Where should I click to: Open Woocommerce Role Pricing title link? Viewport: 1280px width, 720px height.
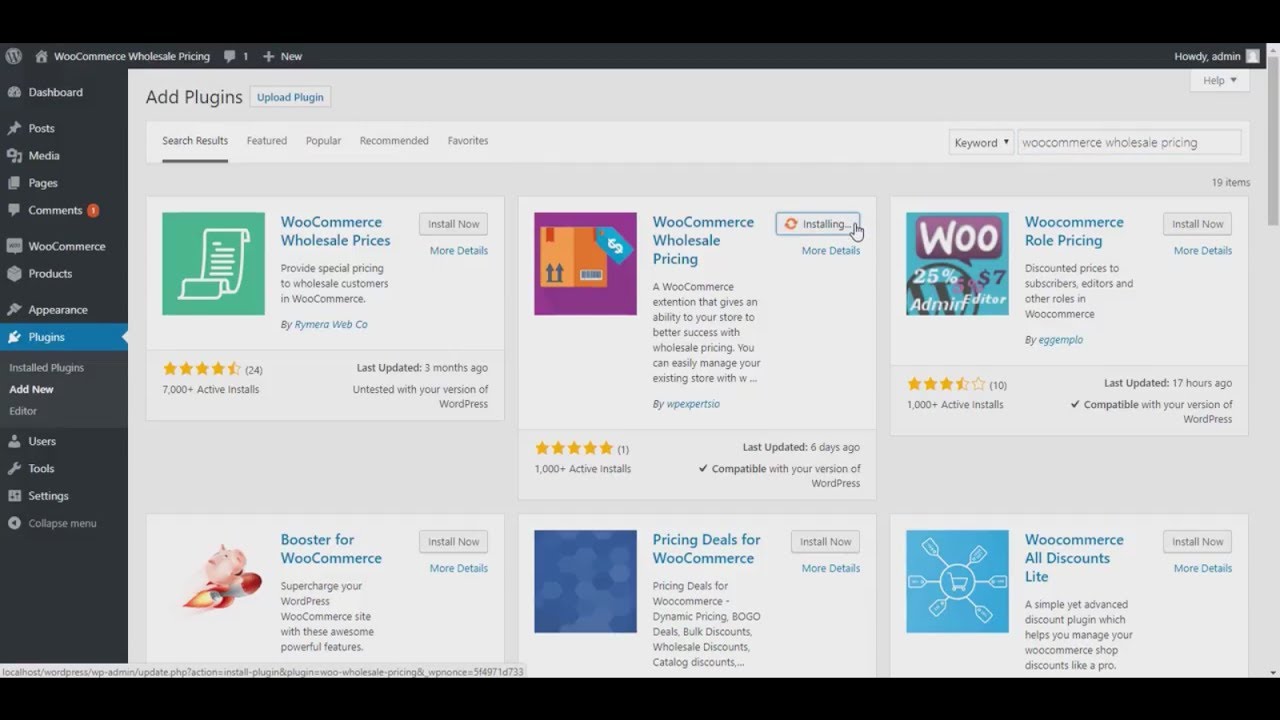1074,231
